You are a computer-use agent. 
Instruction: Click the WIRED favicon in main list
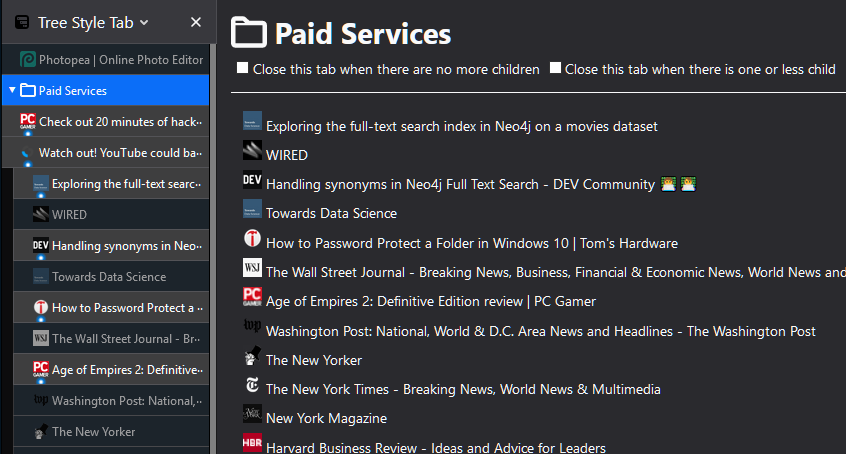tap(252, 150)
